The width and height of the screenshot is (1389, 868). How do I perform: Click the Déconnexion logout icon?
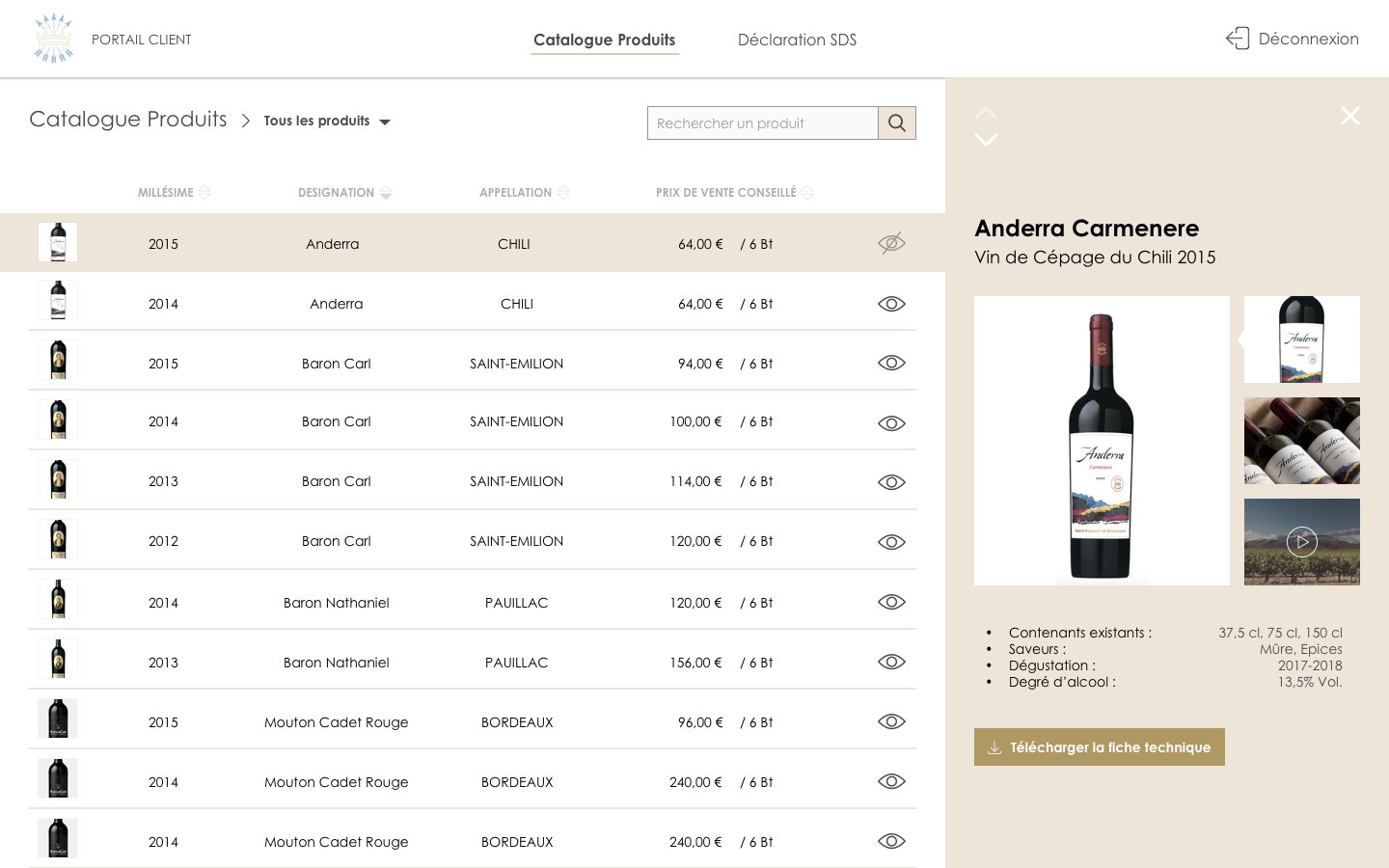1238,39
